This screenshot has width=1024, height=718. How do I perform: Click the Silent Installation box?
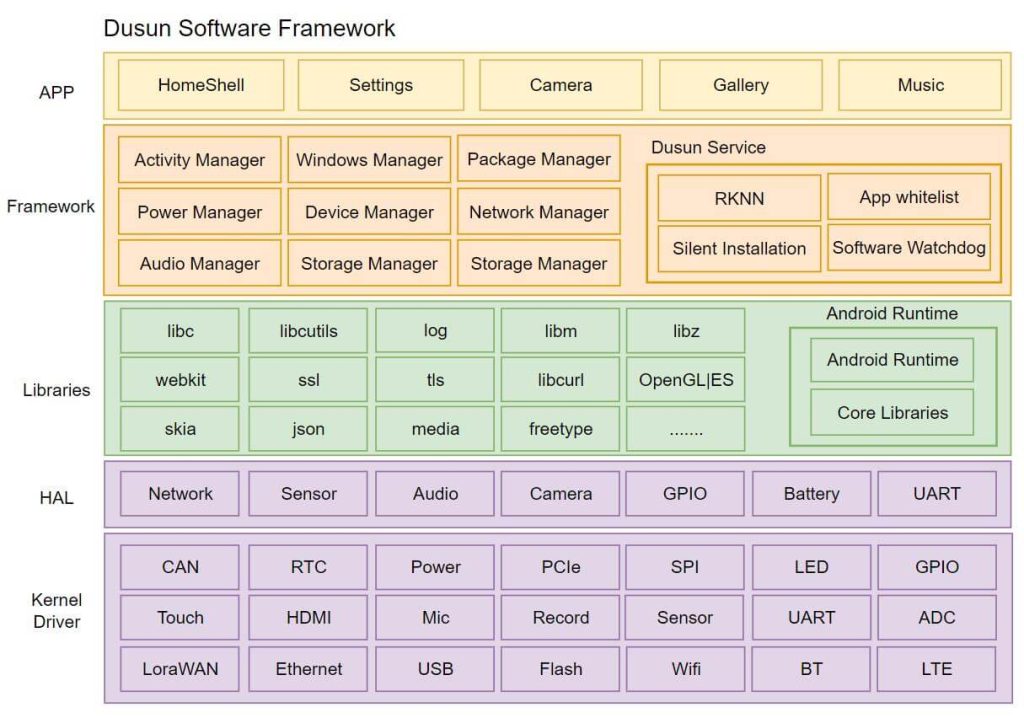[x=739, y=248]
